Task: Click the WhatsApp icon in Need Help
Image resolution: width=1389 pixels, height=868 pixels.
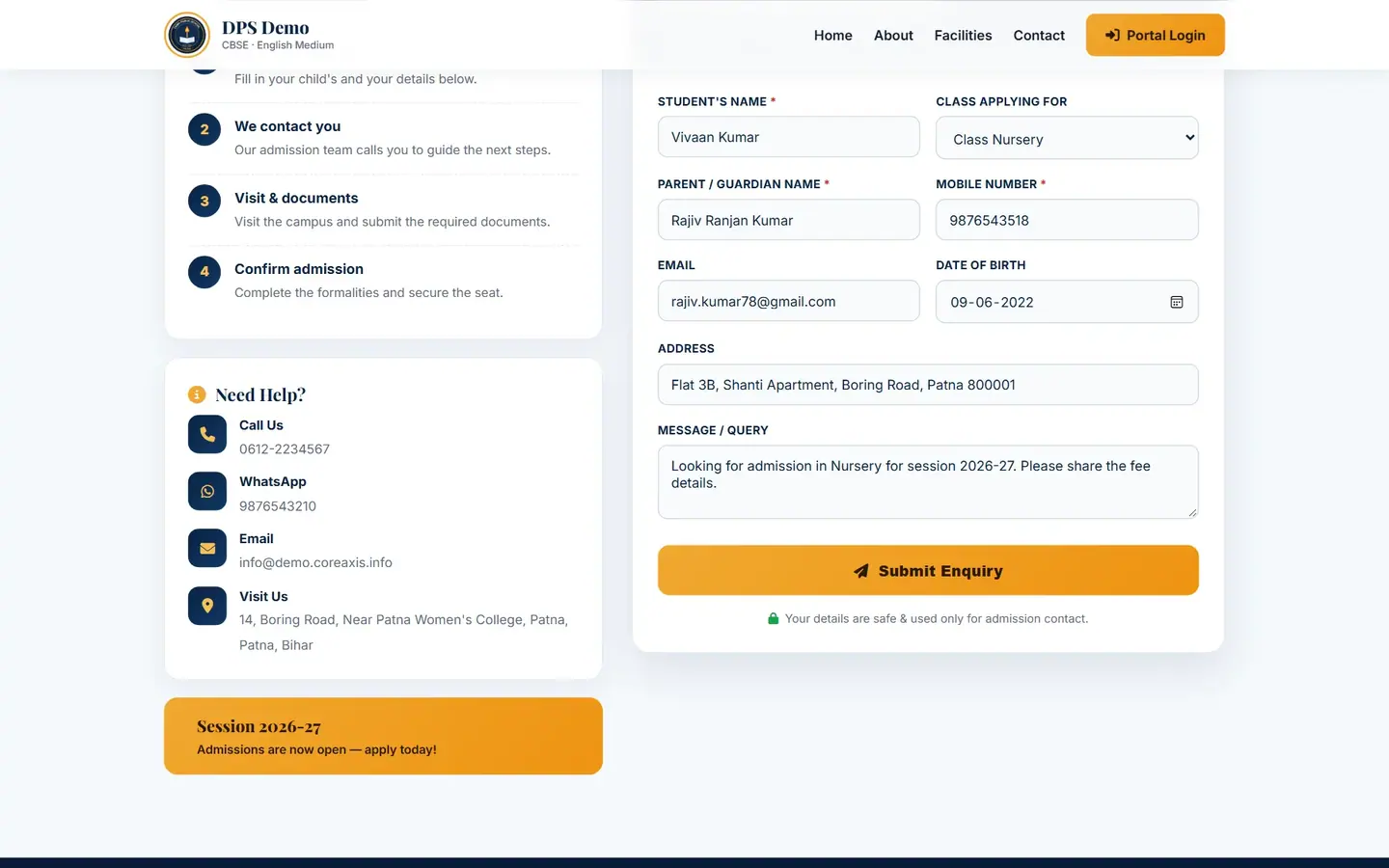Action: (x=207, y=492)
